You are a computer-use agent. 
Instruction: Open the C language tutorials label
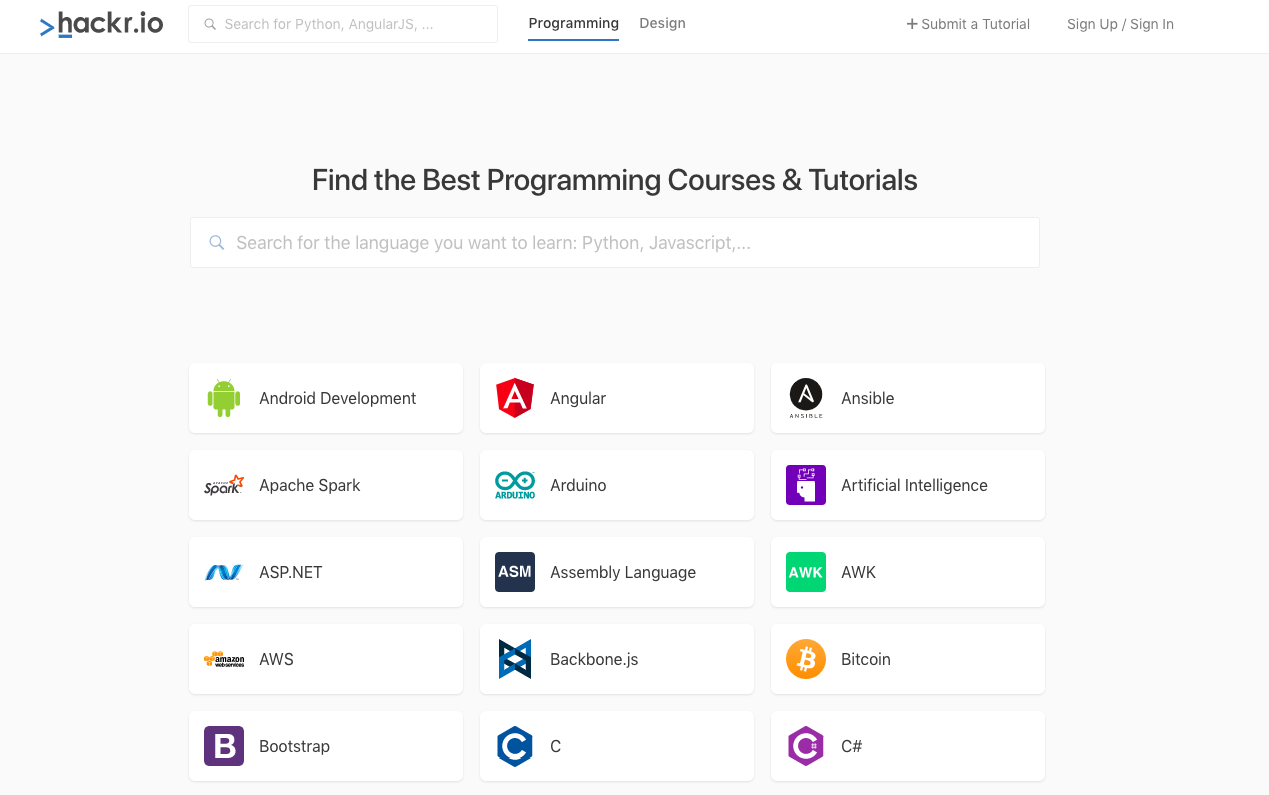[x=555, y=746]
